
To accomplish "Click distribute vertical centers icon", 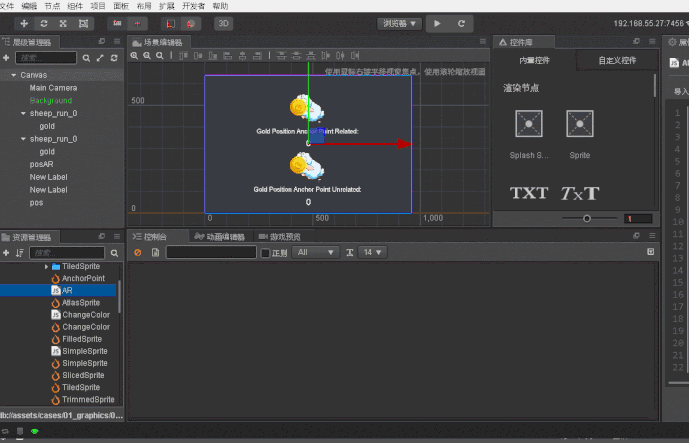I will (x=296, y=56).
